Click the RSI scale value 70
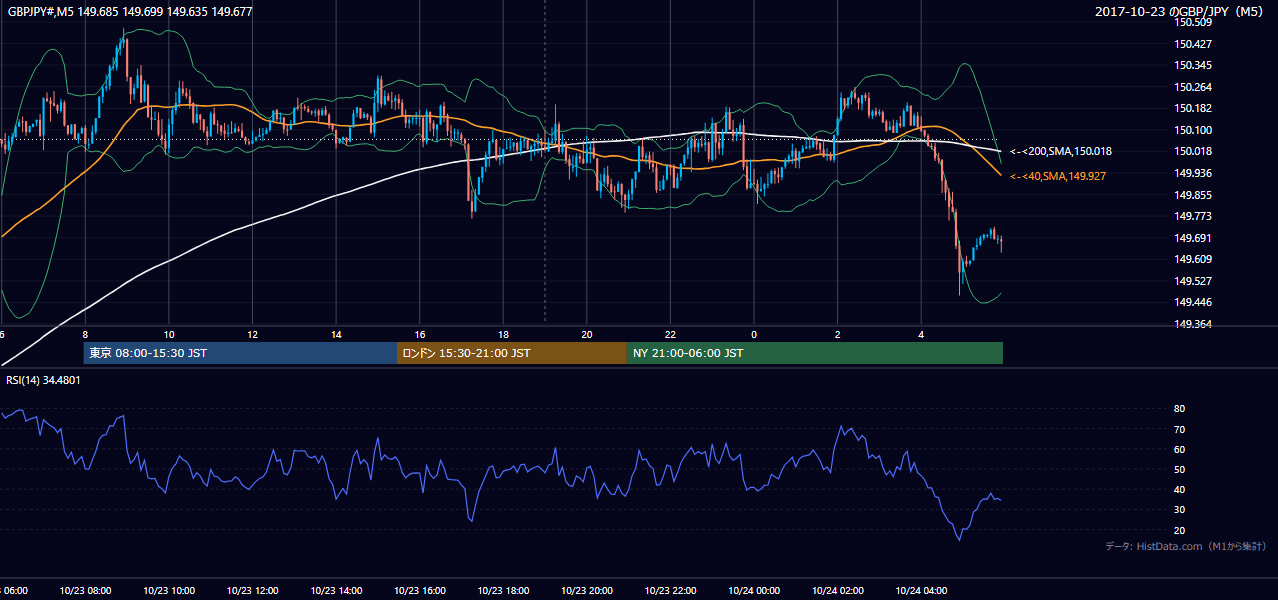1278x600 pixels. [x=1179, y=429]
